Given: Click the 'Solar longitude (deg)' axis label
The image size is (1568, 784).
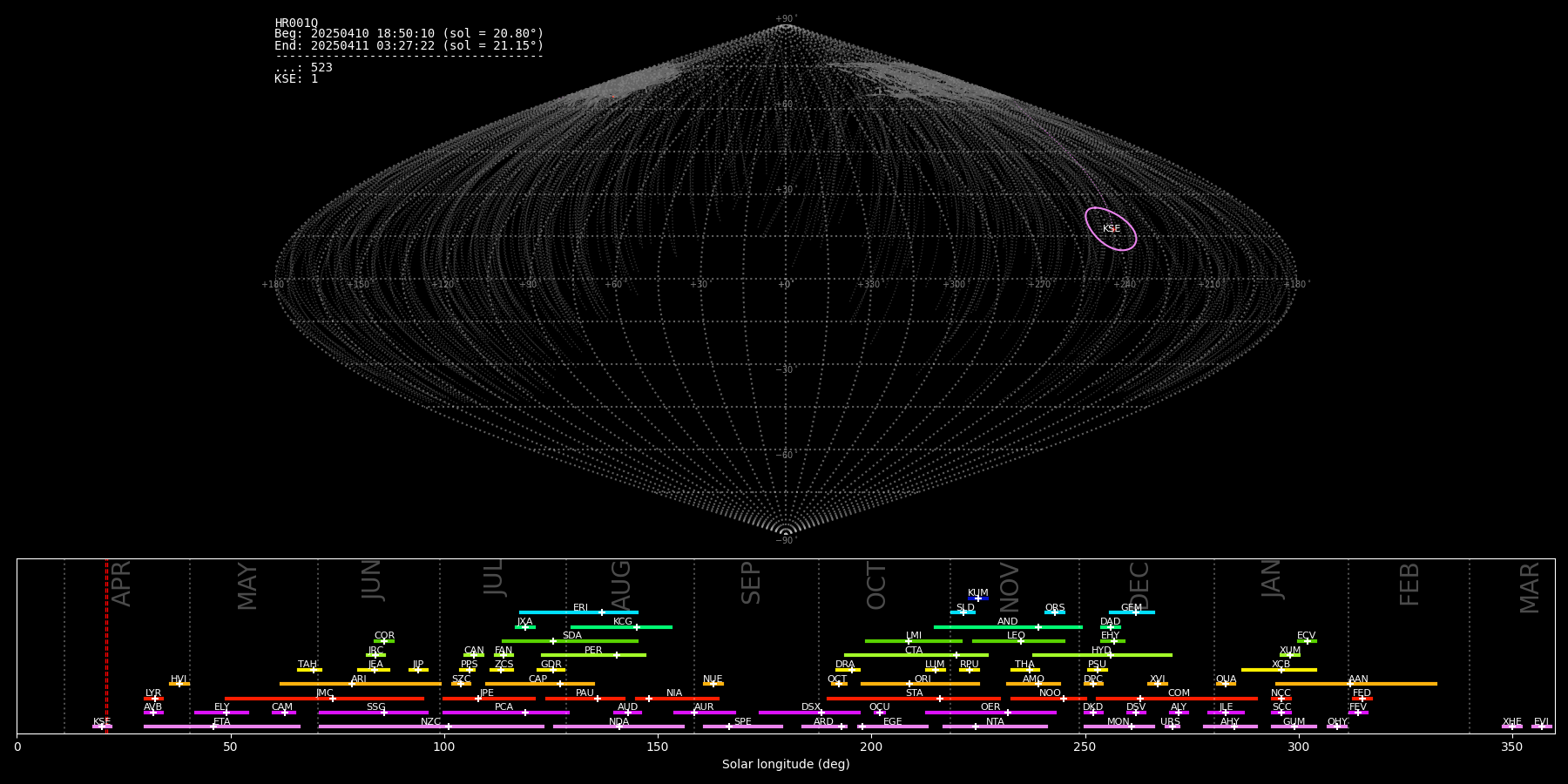Looking at the screenshot, I should pos(786,765).
